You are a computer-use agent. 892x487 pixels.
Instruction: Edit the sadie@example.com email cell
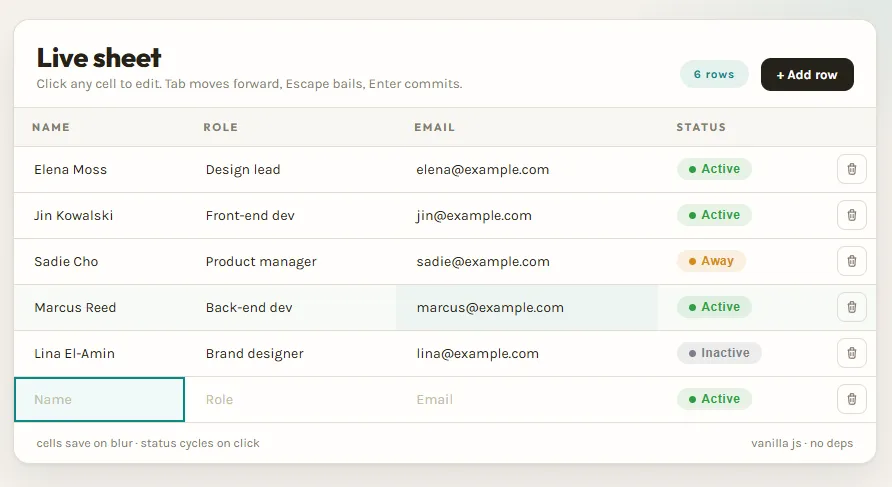click(527, 262)
